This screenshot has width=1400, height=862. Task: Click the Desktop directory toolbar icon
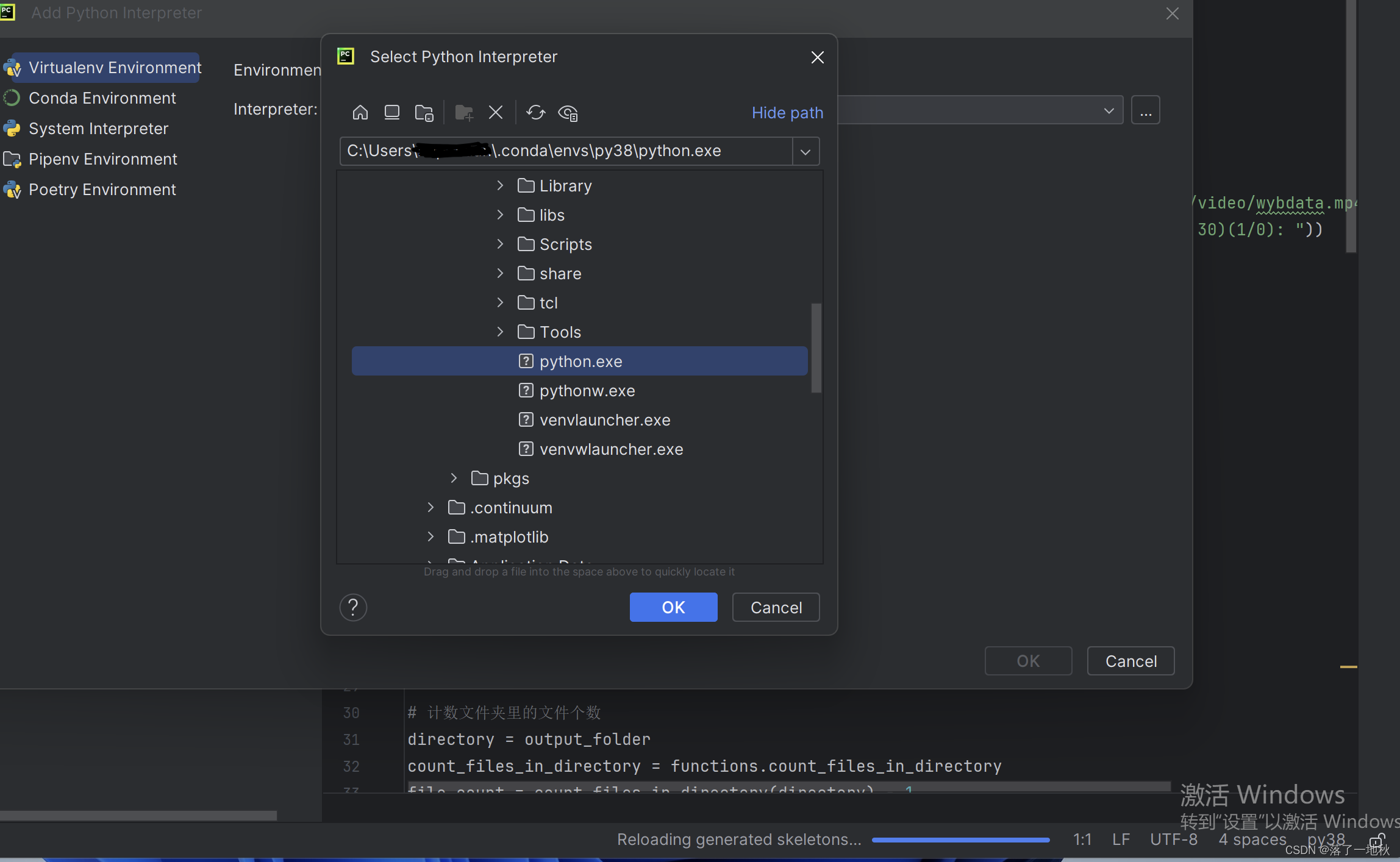(x=391, y=113)
